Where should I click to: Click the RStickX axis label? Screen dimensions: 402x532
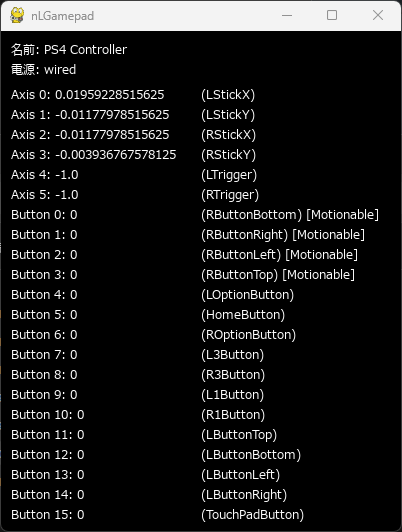point(228,135)
